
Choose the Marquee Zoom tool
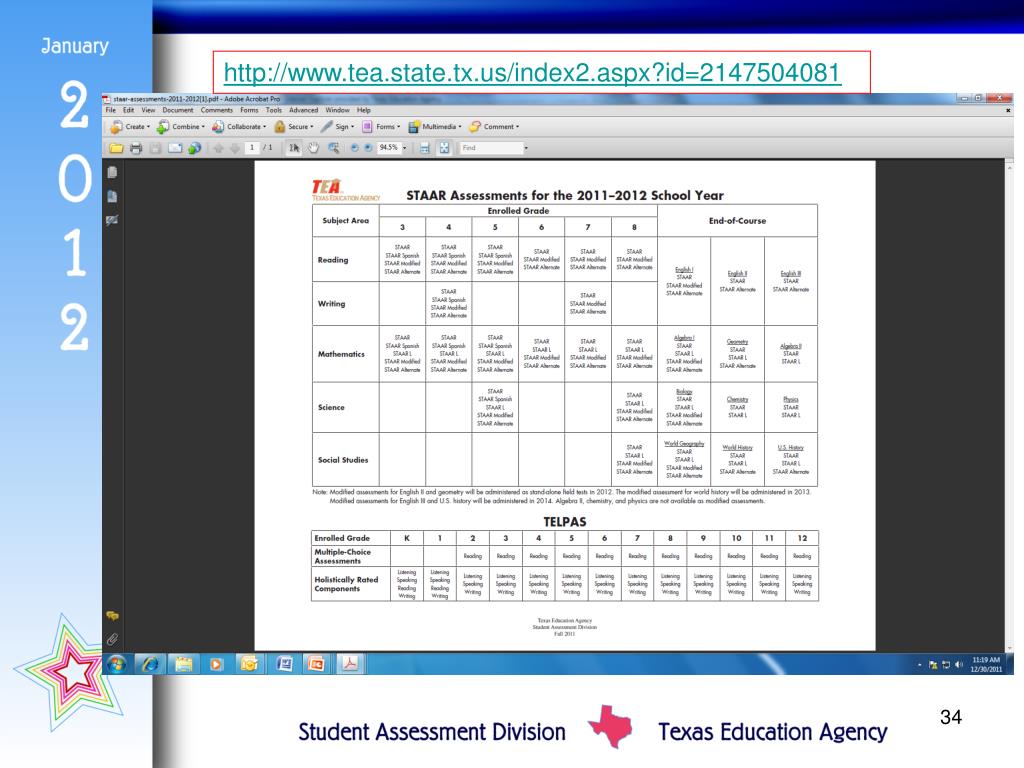click(334, 148)
